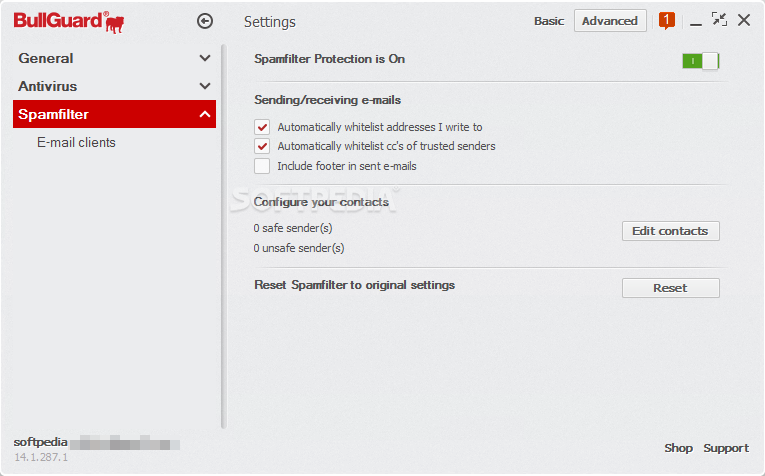Open the Shop link
The image size is (765, 476).
[x=678, y=448]
